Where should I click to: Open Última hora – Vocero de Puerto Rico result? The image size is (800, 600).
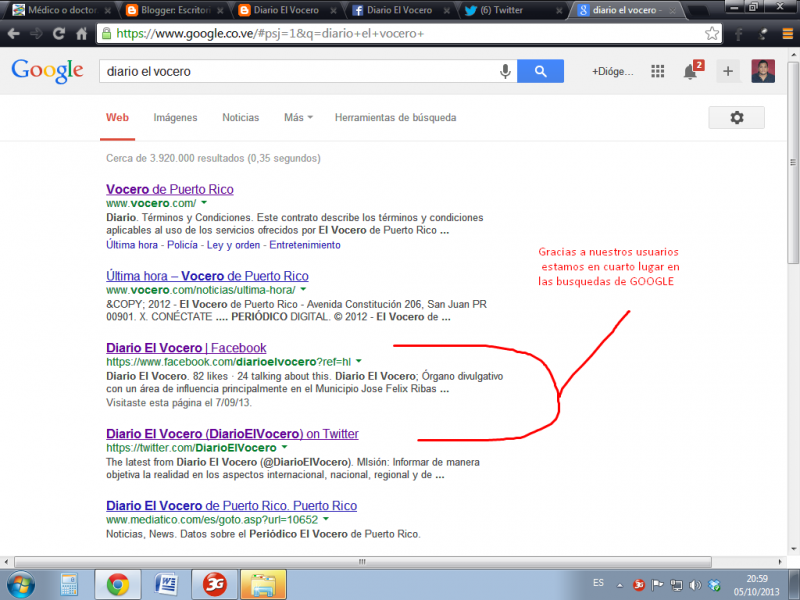coord(207,276)
